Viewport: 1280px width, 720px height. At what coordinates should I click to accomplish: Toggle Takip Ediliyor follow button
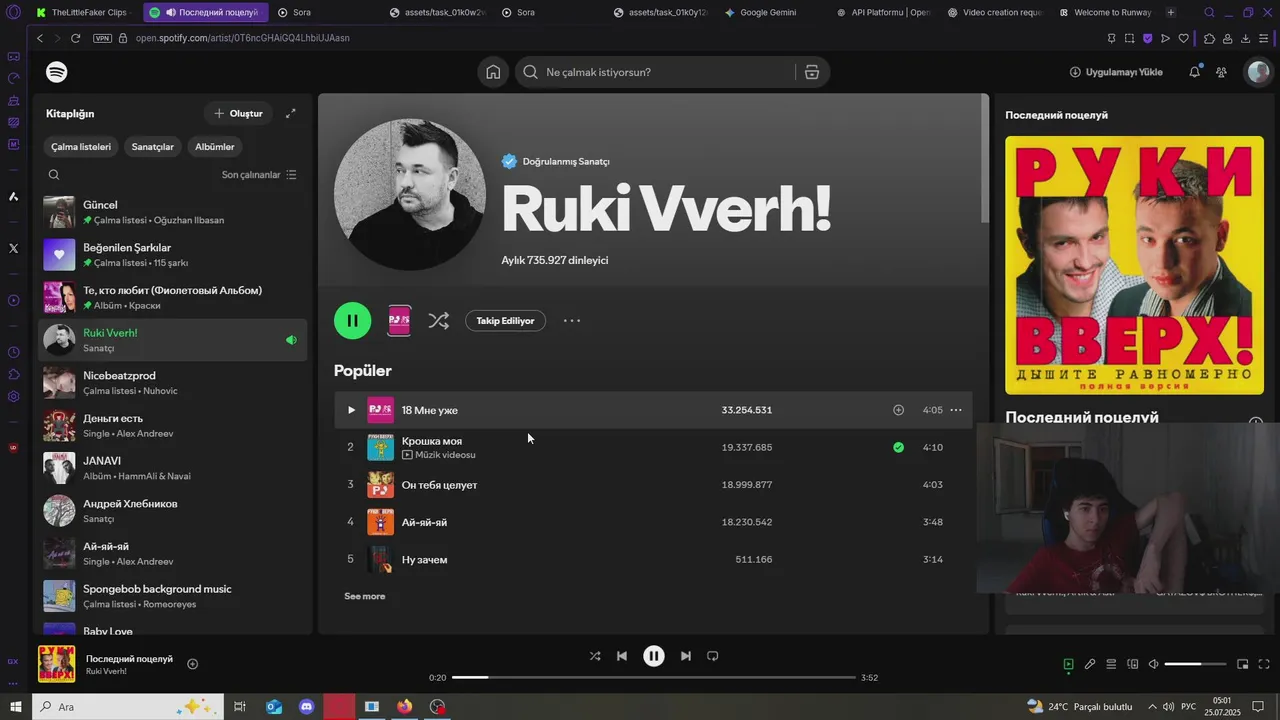pyautogui.click(x=505, y=321)
